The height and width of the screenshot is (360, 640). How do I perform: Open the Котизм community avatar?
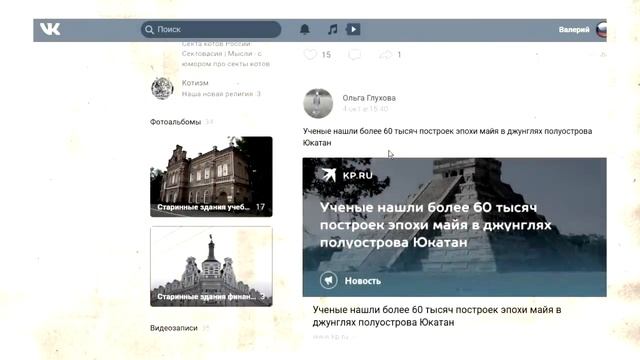(162, 88)
